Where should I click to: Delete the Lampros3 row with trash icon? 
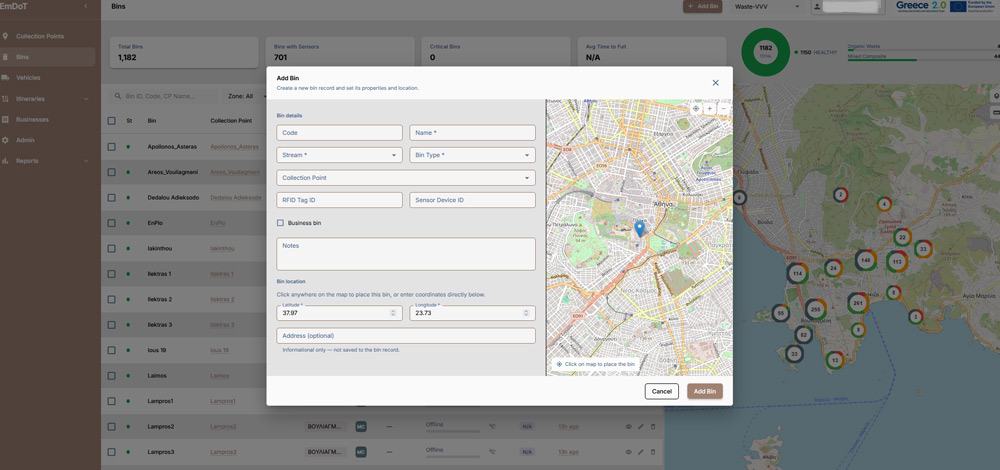point(652,452)
